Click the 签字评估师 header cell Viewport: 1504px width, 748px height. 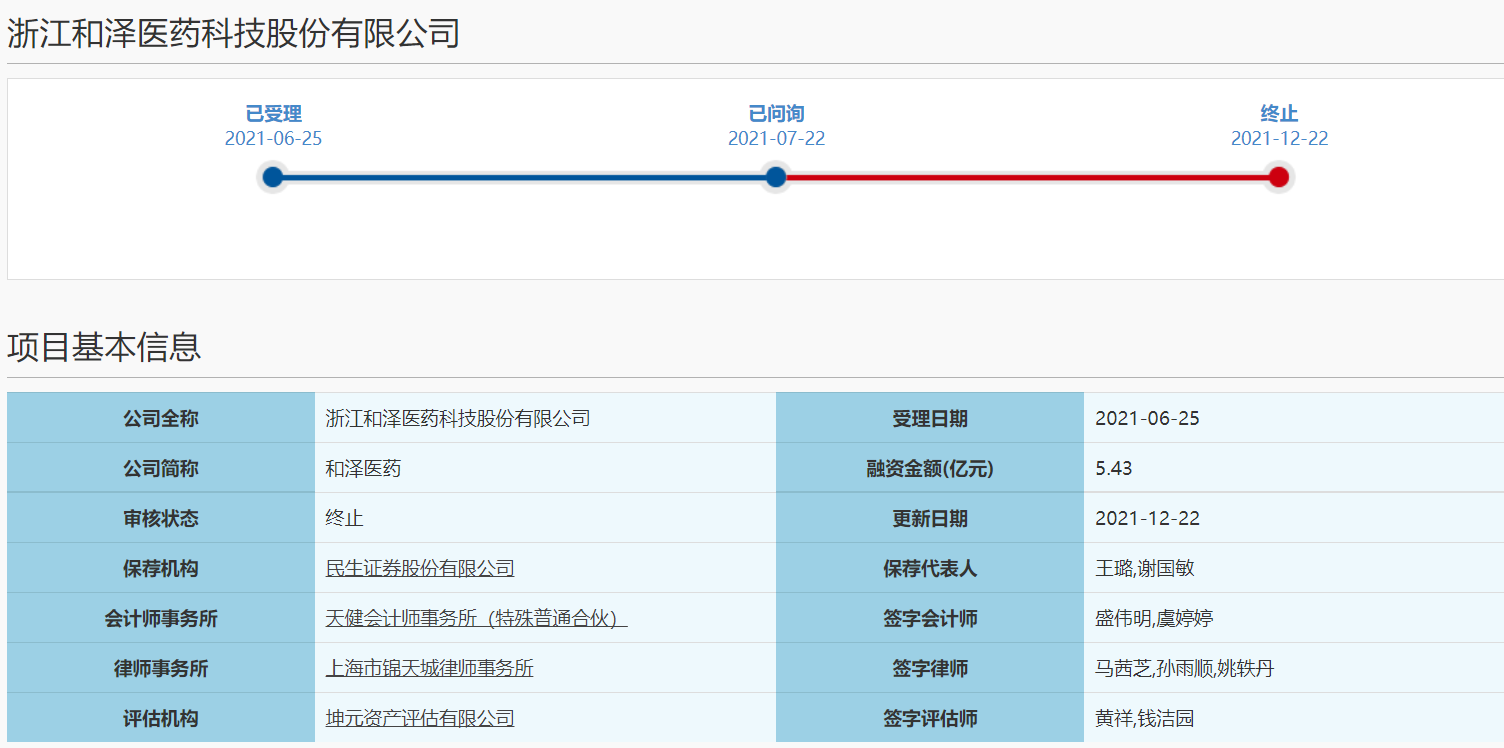click(930, 718)
